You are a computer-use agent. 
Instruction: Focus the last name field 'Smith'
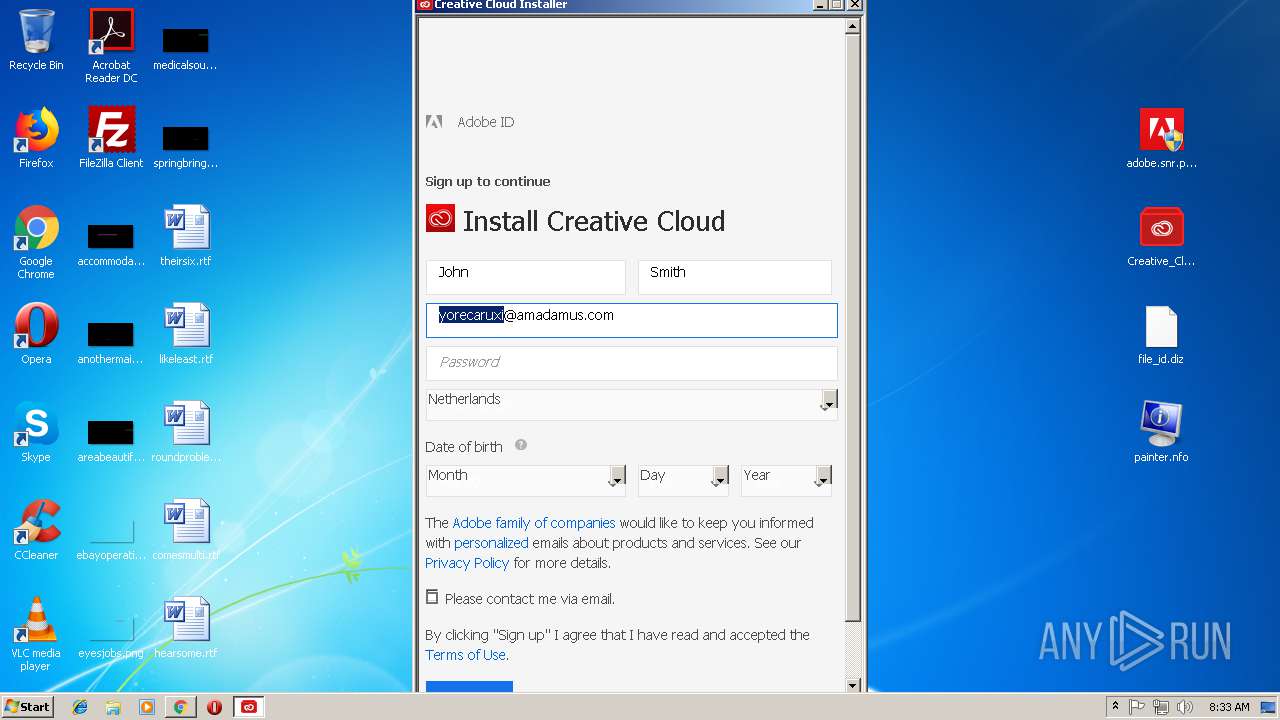[x=735, y=277]
